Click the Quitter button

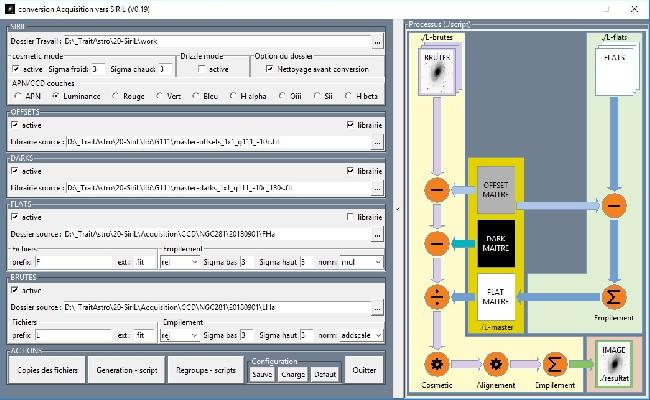pos(364,370)
